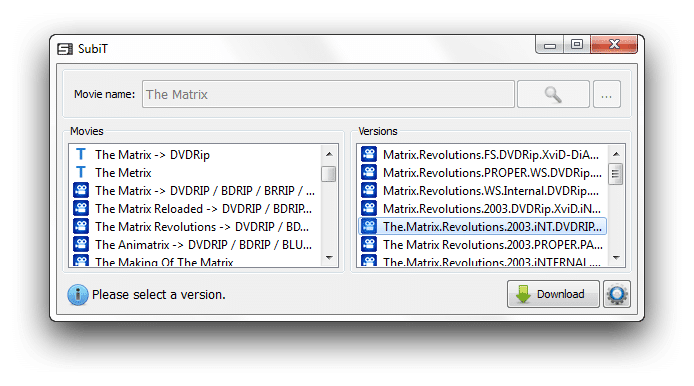Viewport: 694px width, 386px height.
Task: Click camera icon for The Animatrix entry
Action: click(81, 244)
